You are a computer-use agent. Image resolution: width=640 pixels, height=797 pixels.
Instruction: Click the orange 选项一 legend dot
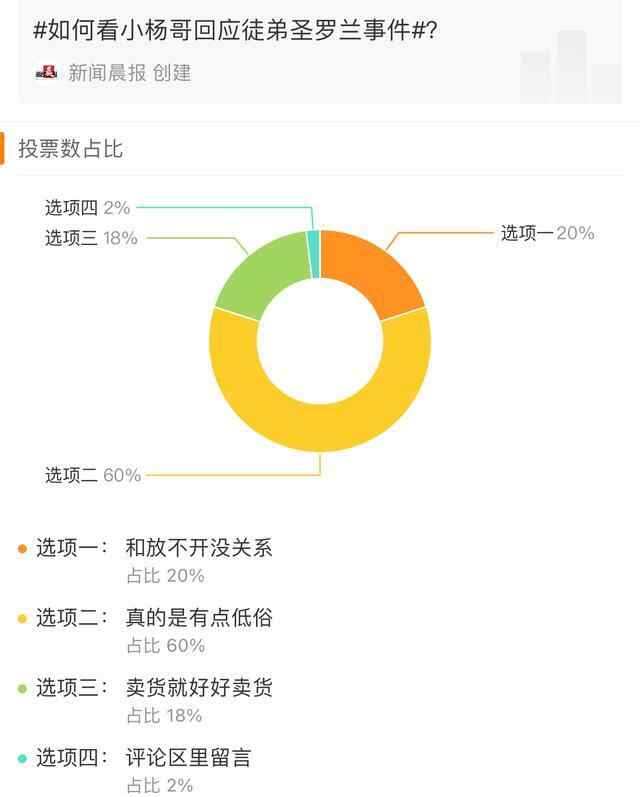[22, 548]
